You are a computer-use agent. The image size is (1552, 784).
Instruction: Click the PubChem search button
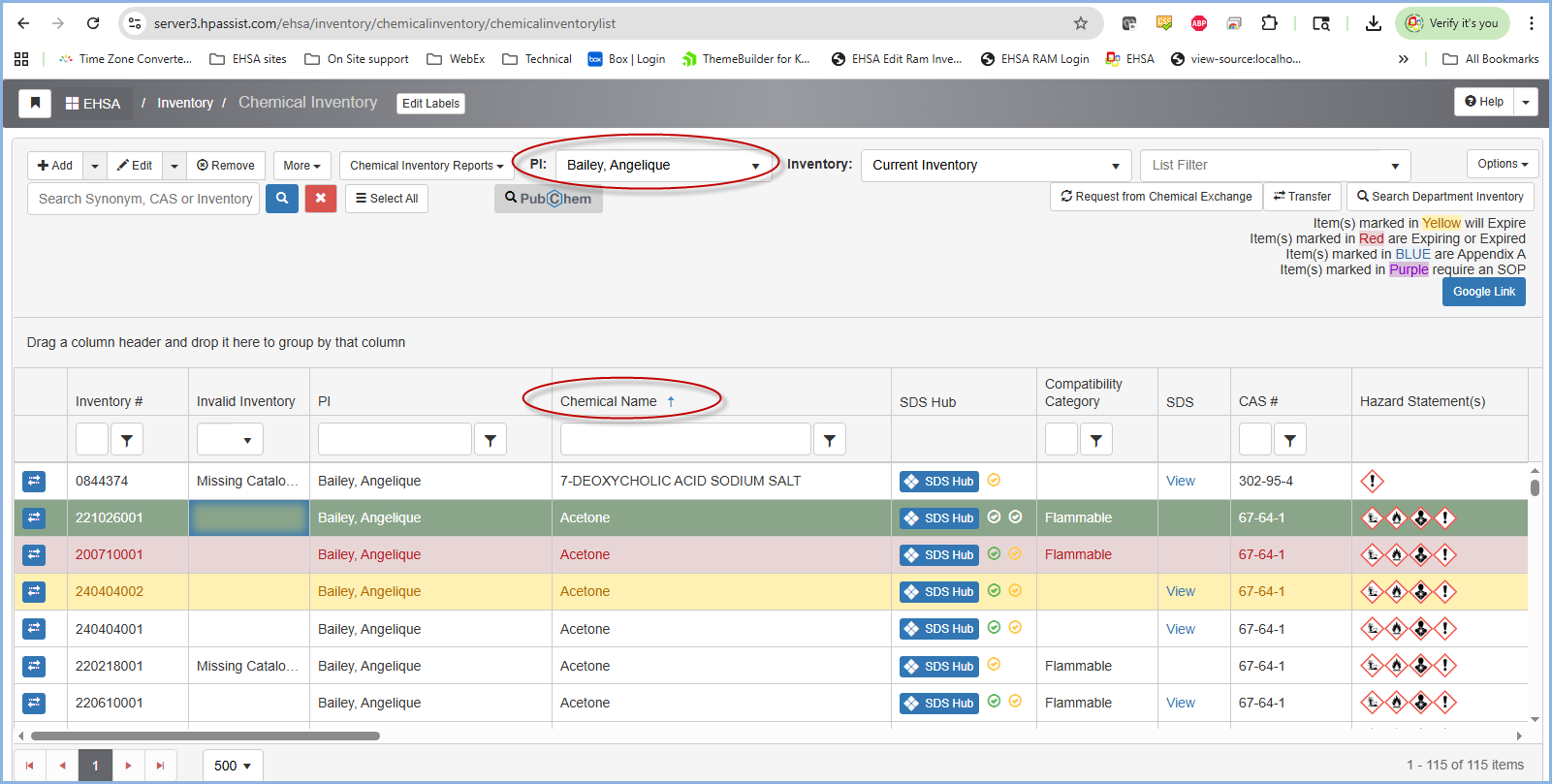click(x=549, y=199)
